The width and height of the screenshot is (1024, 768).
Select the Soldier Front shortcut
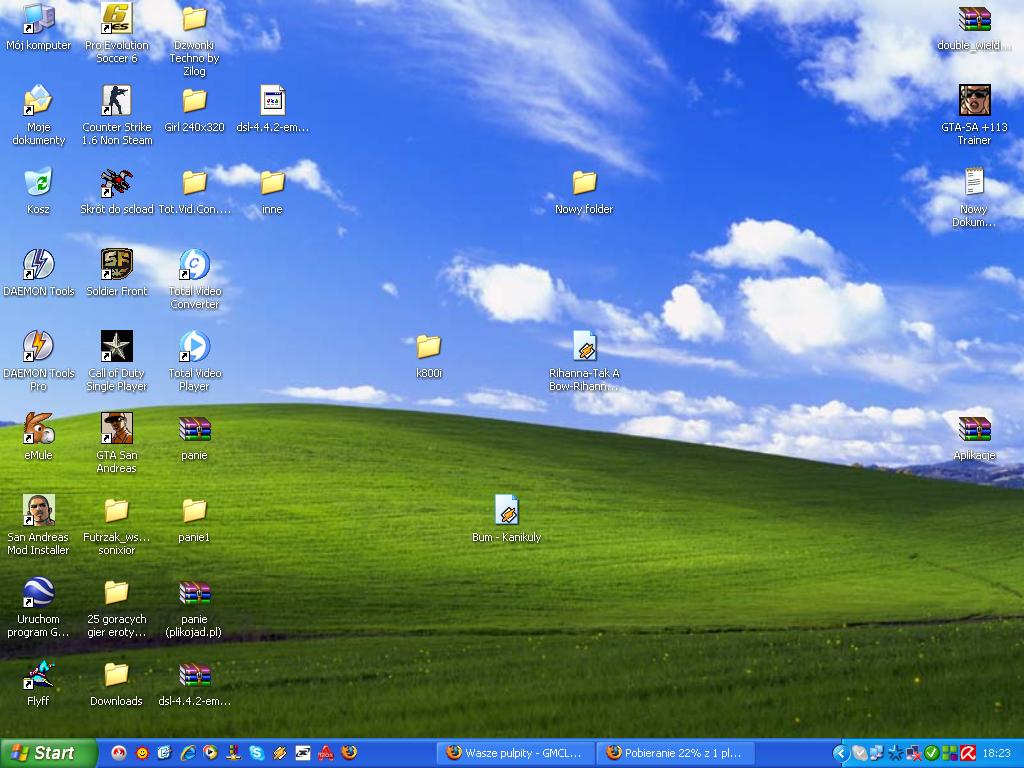[117, 265]
